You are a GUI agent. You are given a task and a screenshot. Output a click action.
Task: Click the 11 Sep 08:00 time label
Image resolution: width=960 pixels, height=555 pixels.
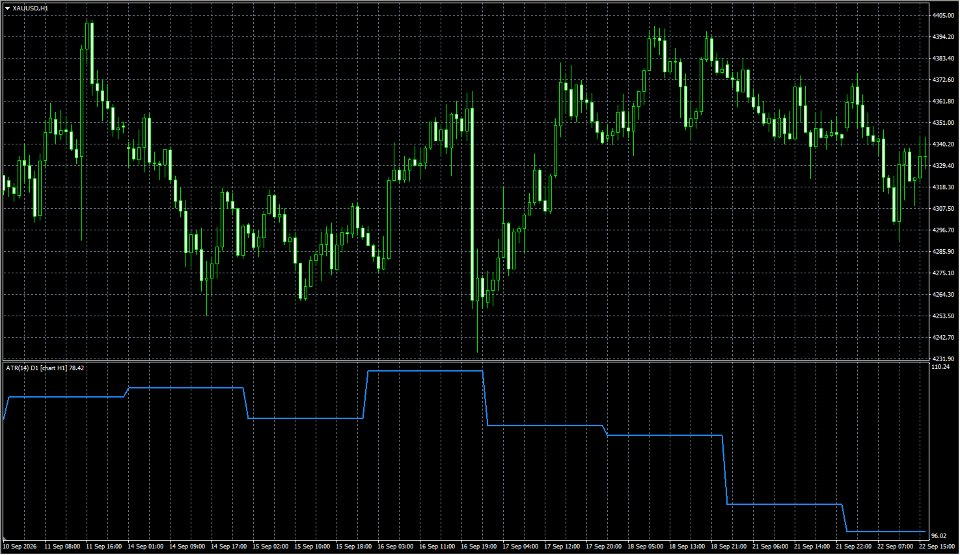point(62,546)
